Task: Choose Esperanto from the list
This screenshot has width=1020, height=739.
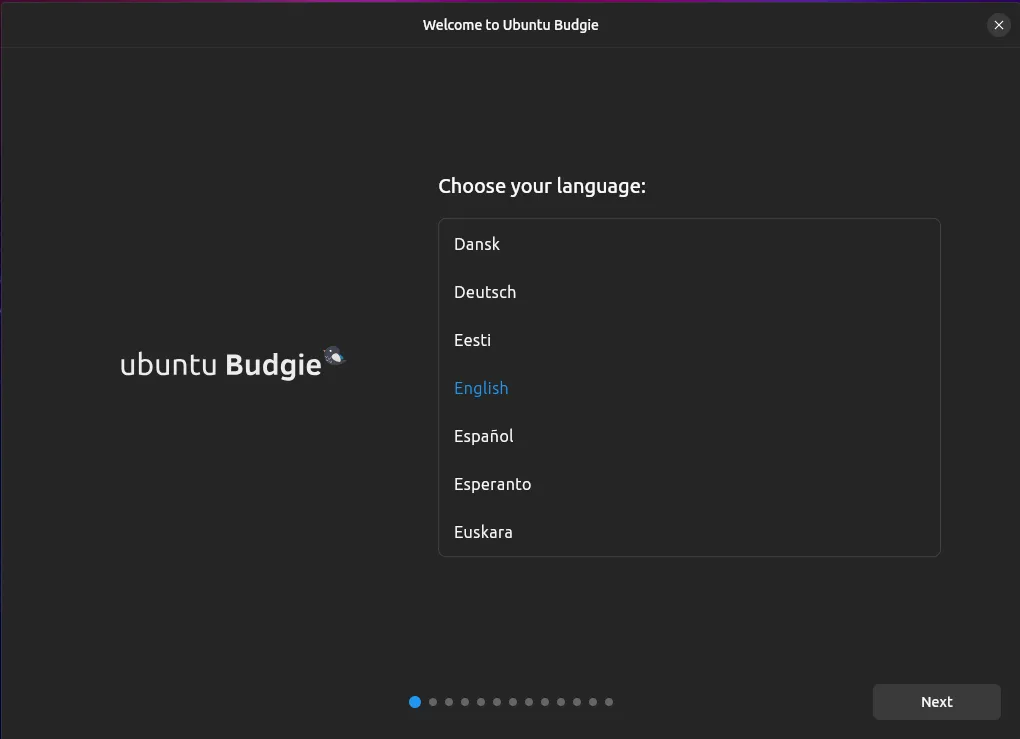Action: pyautogui.click(x=492, y=484)
